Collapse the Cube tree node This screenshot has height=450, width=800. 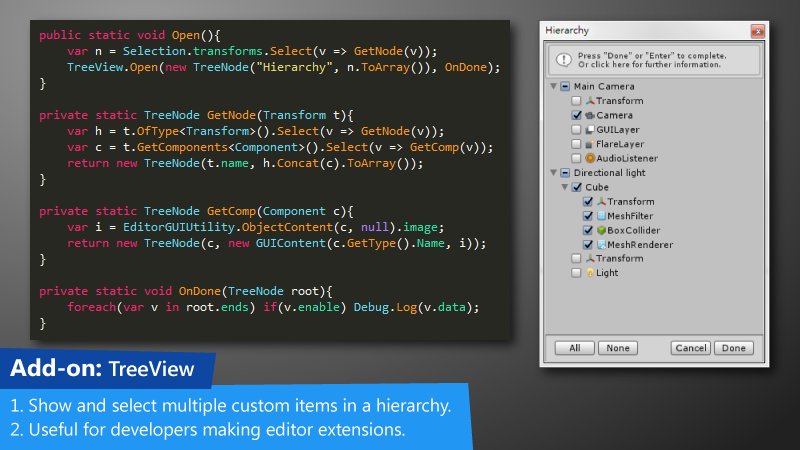pos(565,187)
